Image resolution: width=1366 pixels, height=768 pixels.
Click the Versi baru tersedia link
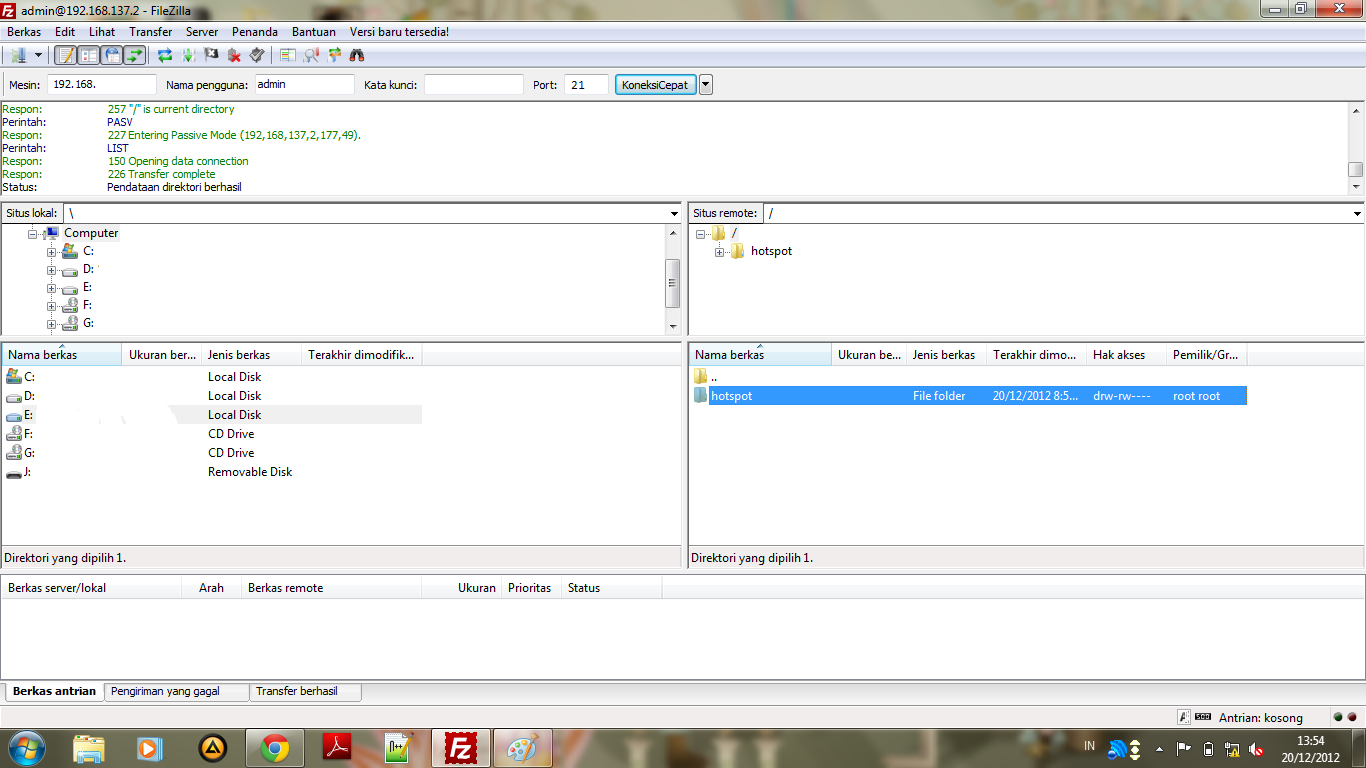point(397,31)
